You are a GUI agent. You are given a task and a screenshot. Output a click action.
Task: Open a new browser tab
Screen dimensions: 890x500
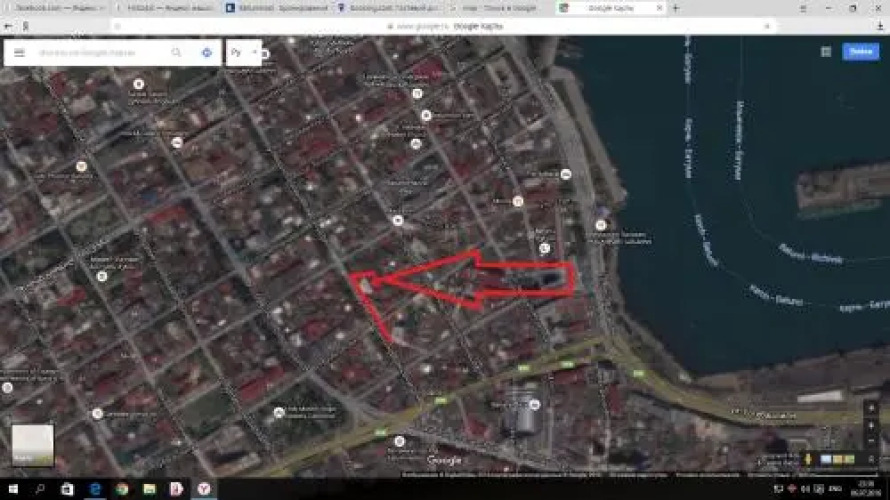[677, 8]
